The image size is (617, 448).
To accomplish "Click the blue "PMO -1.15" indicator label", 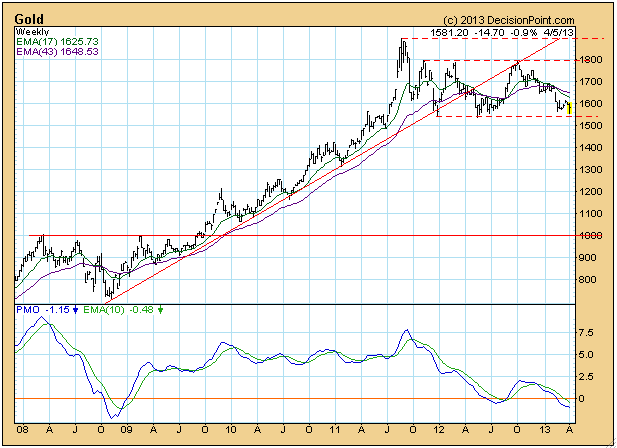I will click(43, 310).
